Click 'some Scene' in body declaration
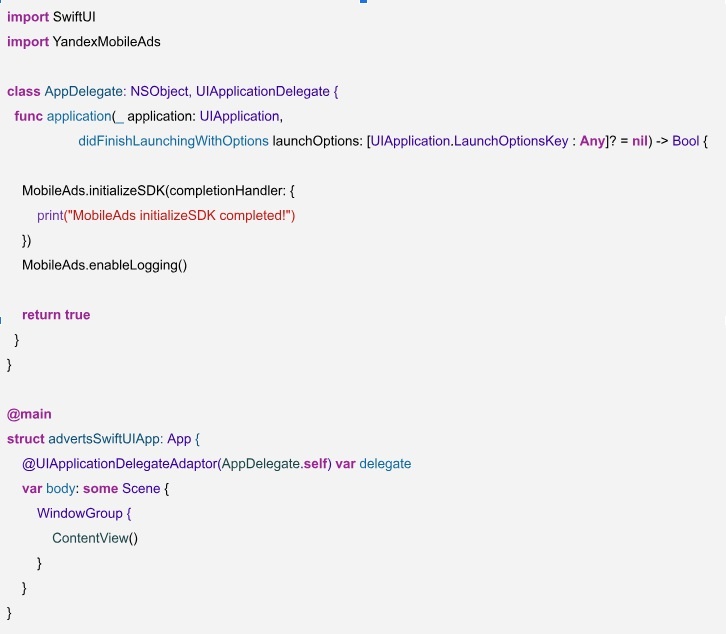Screen dimensions: 726x634 pyautogui.click(x=121, y=489)
